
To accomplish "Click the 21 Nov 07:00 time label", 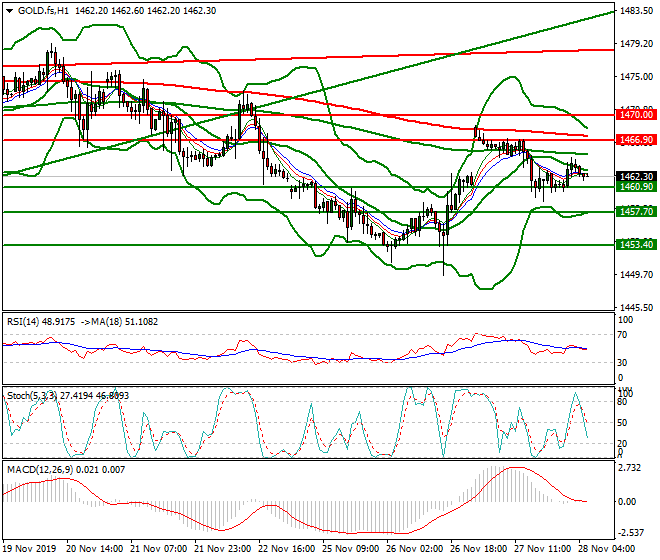I will pos(159,549).
